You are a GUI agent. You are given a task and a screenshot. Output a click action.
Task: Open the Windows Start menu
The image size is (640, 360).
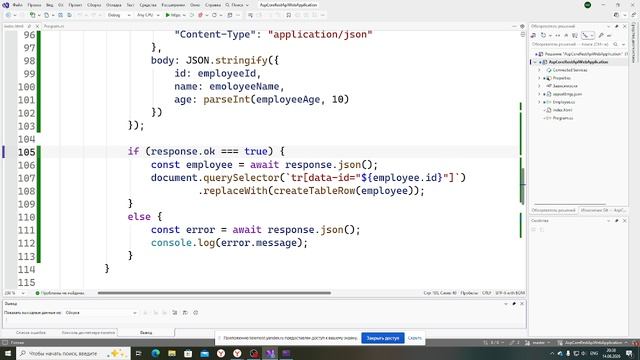(8, 353)
